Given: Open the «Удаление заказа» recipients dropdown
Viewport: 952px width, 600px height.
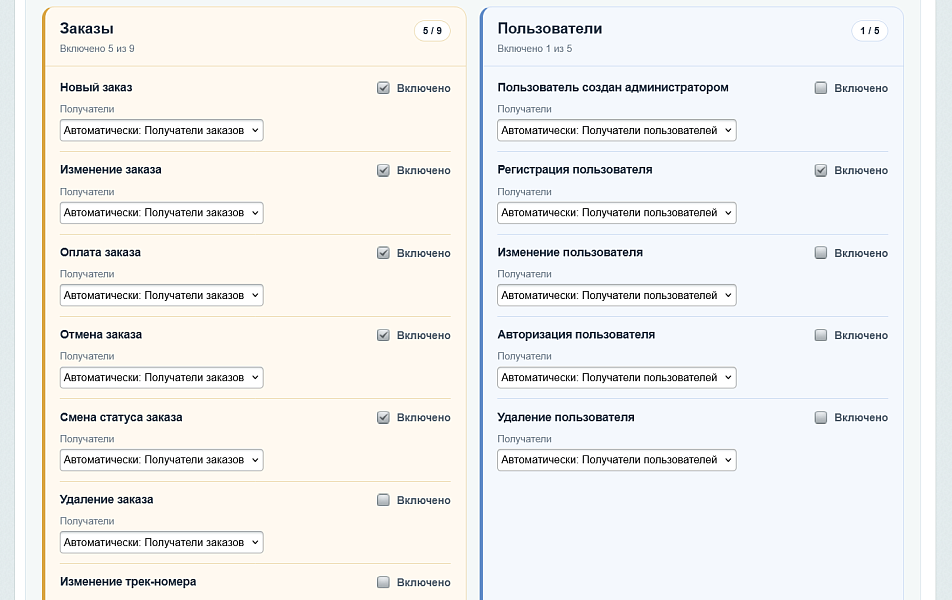Looking at the screenshot, I should tap(162, 542).
